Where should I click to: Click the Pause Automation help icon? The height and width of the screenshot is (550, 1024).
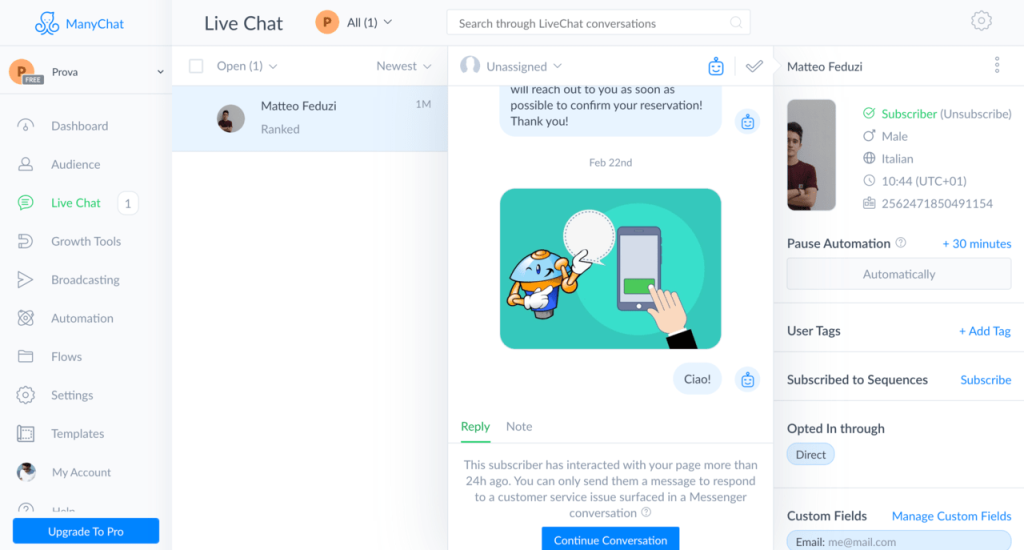901,243
